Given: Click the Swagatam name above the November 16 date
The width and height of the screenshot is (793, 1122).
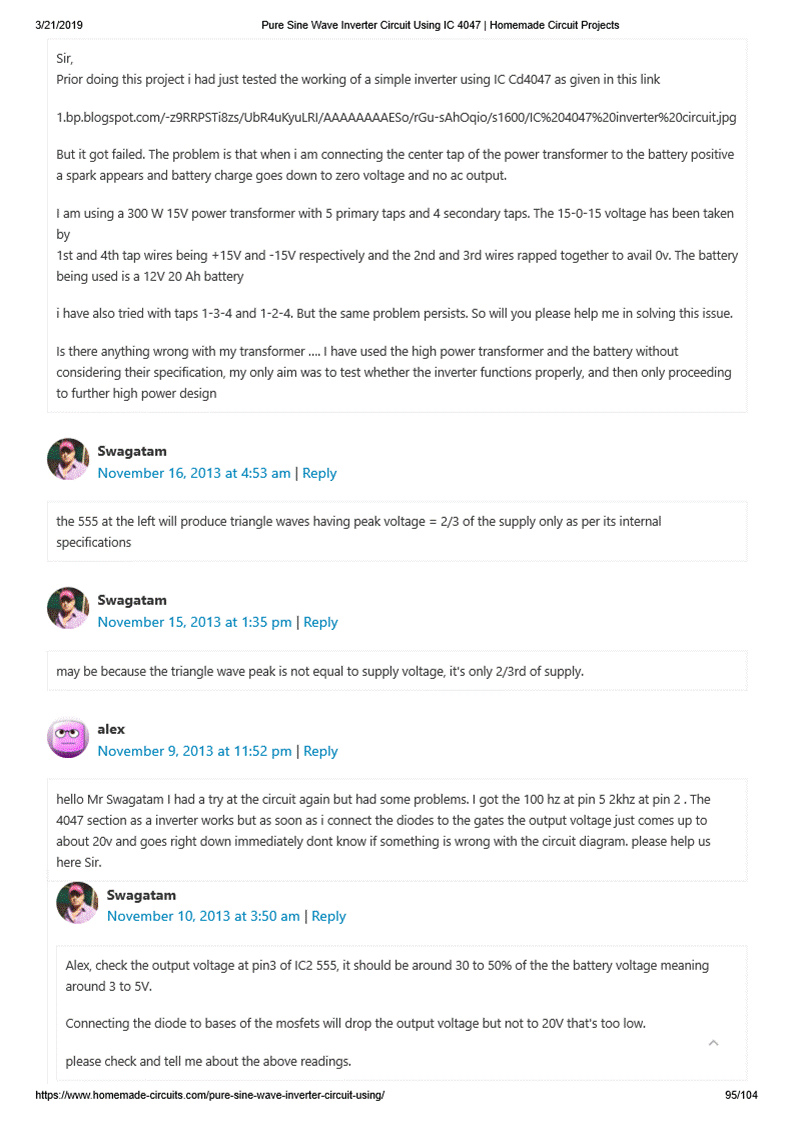Looking at the screenshot, I should pyautogui.click(x=132, y=451).
